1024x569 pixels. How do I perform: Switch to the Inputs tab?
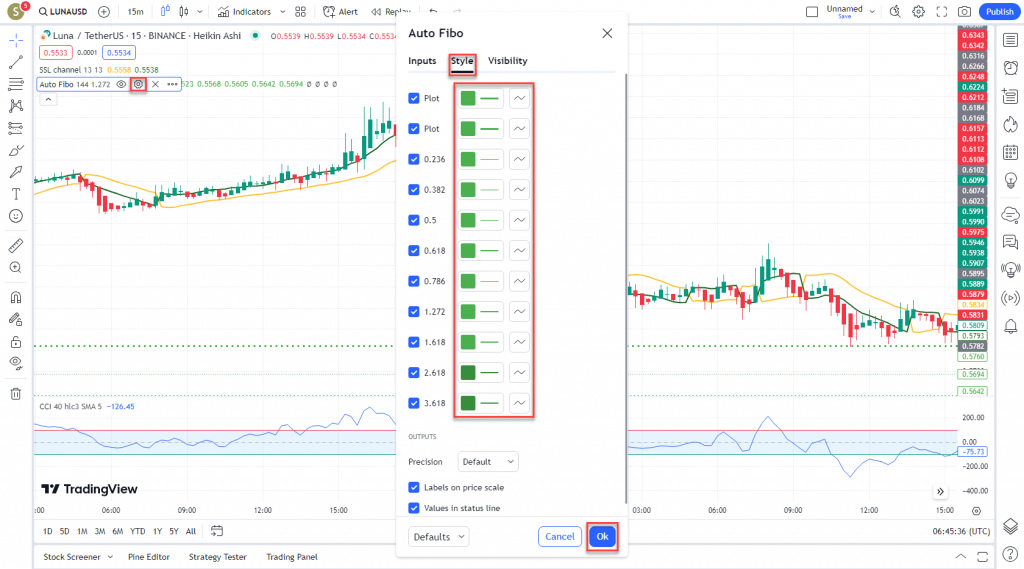[x=422, y=61]
